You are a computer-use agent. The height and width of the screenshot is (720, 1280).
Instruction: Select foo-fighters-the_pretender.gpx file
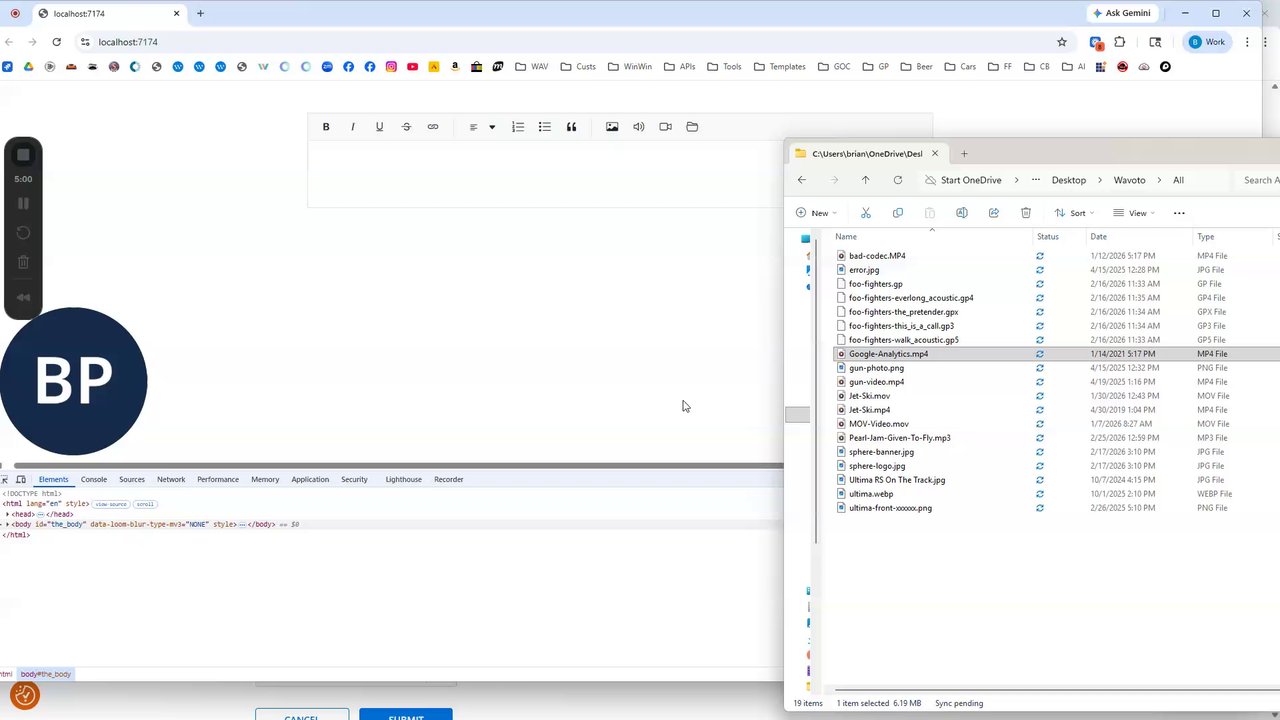[x=903, y=312]
